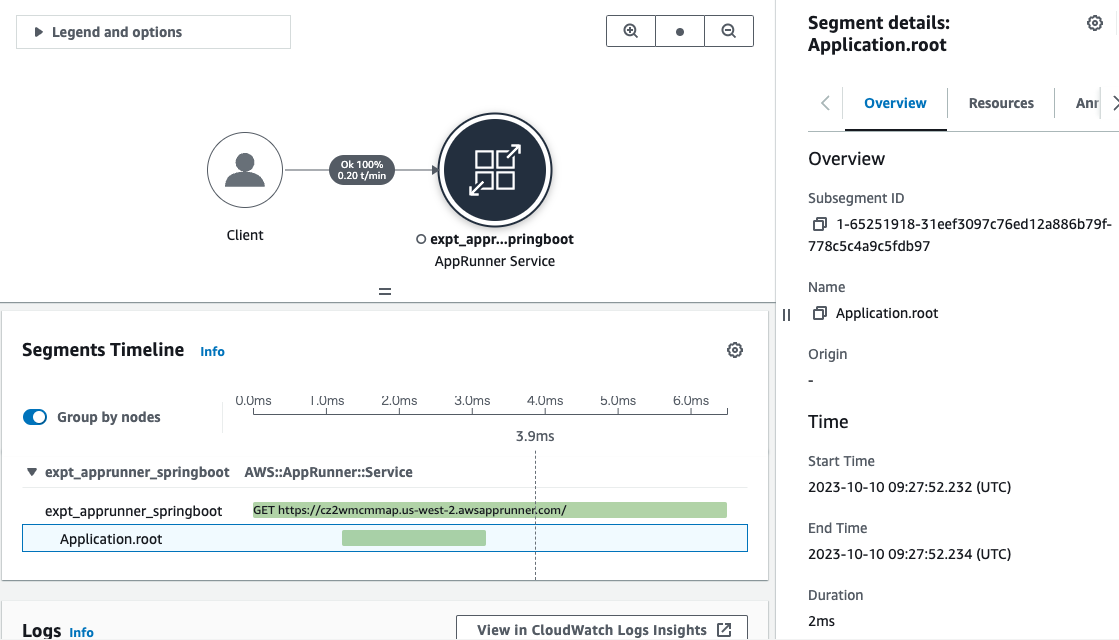Open Logs Info link
The width and height of the screenshot is (1119, 640).
[x=81, y=632]
